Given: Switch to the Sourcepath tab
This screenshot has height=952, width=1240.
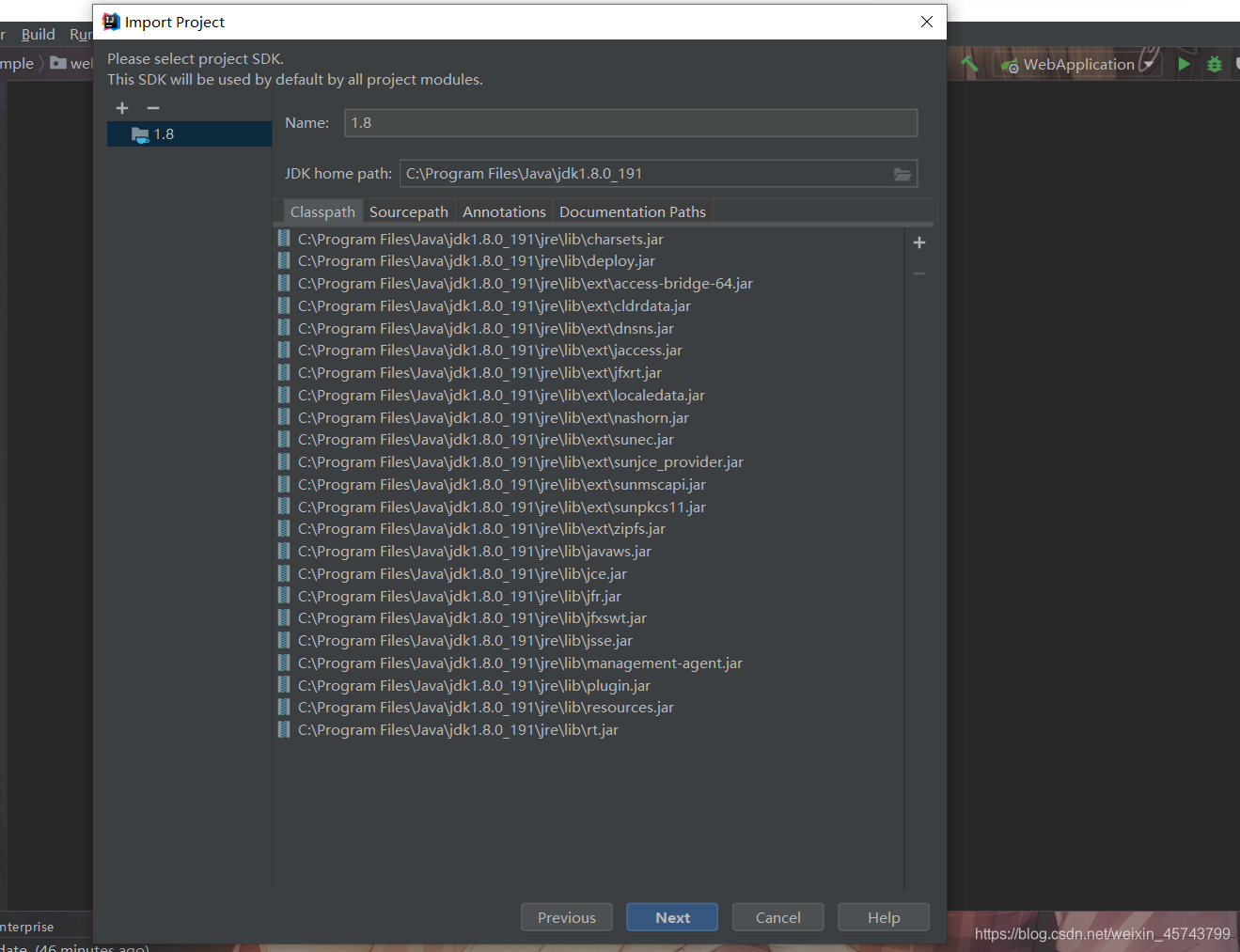Looking at the screenshot, I should pos(409,212).
